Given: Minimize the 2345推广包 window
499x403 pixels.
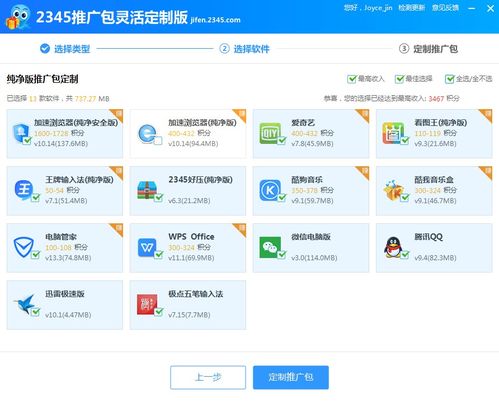Looking at the screenshot, I should (x=472, y=8).
